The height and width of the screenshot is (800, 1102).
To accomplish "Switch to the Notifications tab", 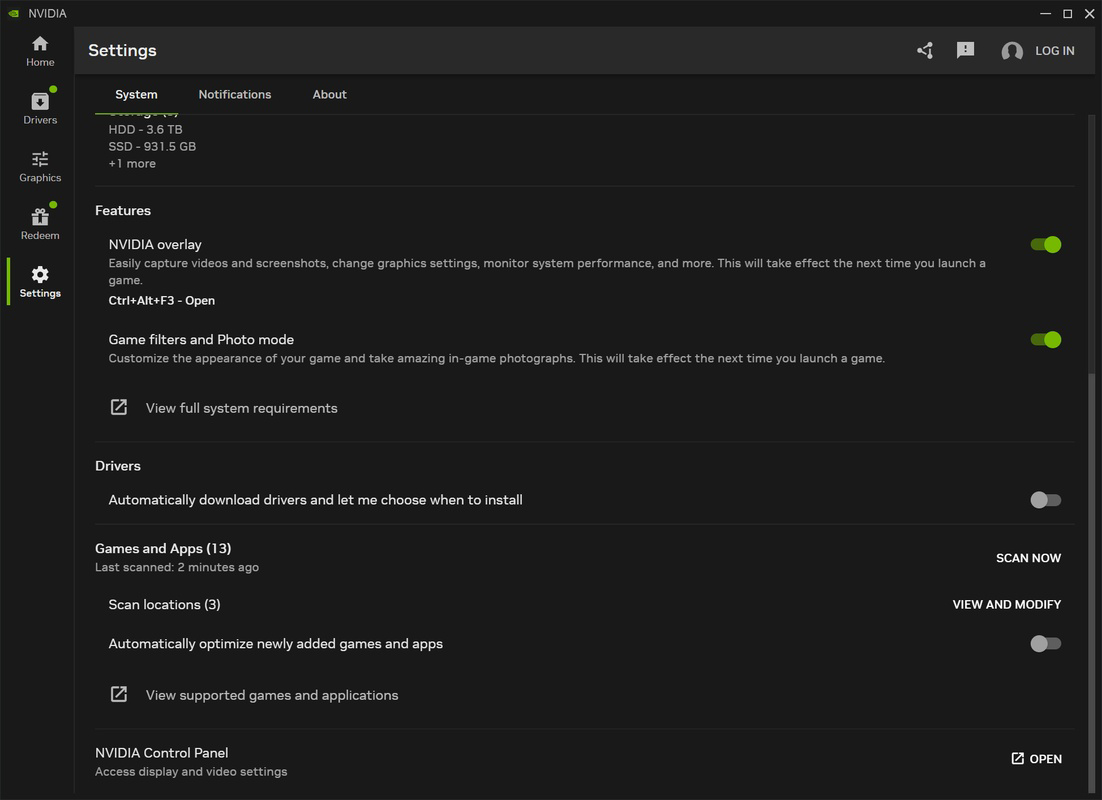I will (x=235, y=94).
